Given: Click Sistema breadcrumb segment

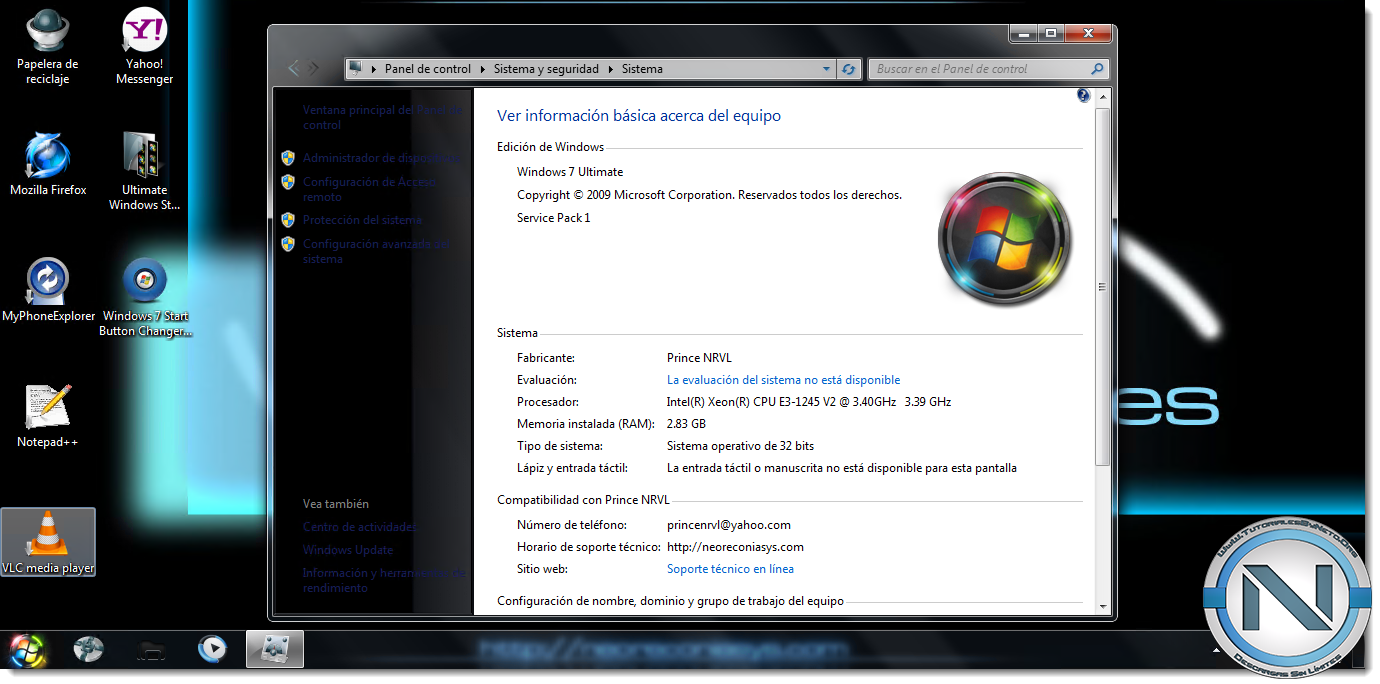Looking at the screenshot, I should tap(642, 69).
